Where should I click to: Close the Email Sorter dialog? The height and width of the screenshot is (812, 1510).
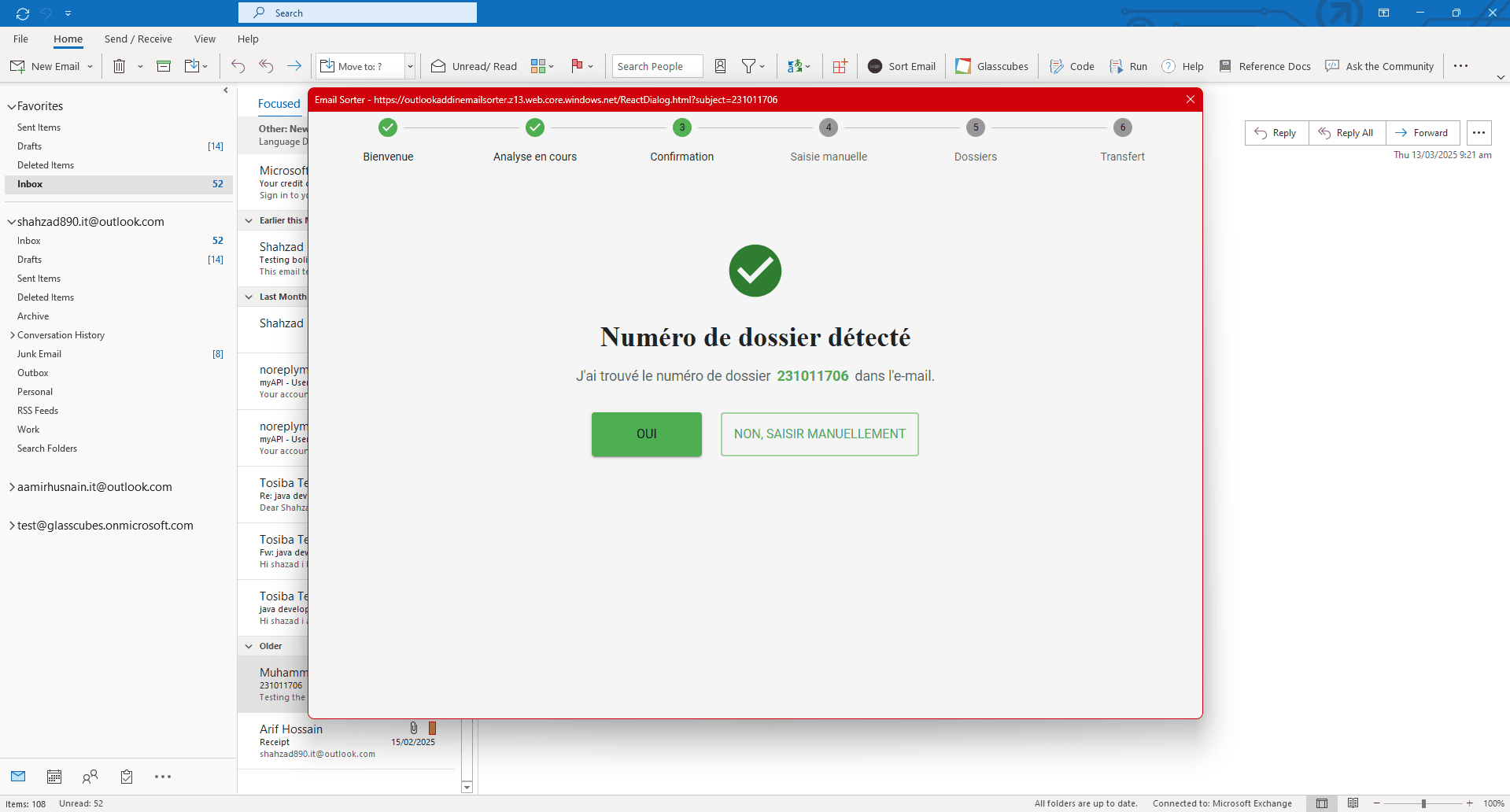[1190, 99]
